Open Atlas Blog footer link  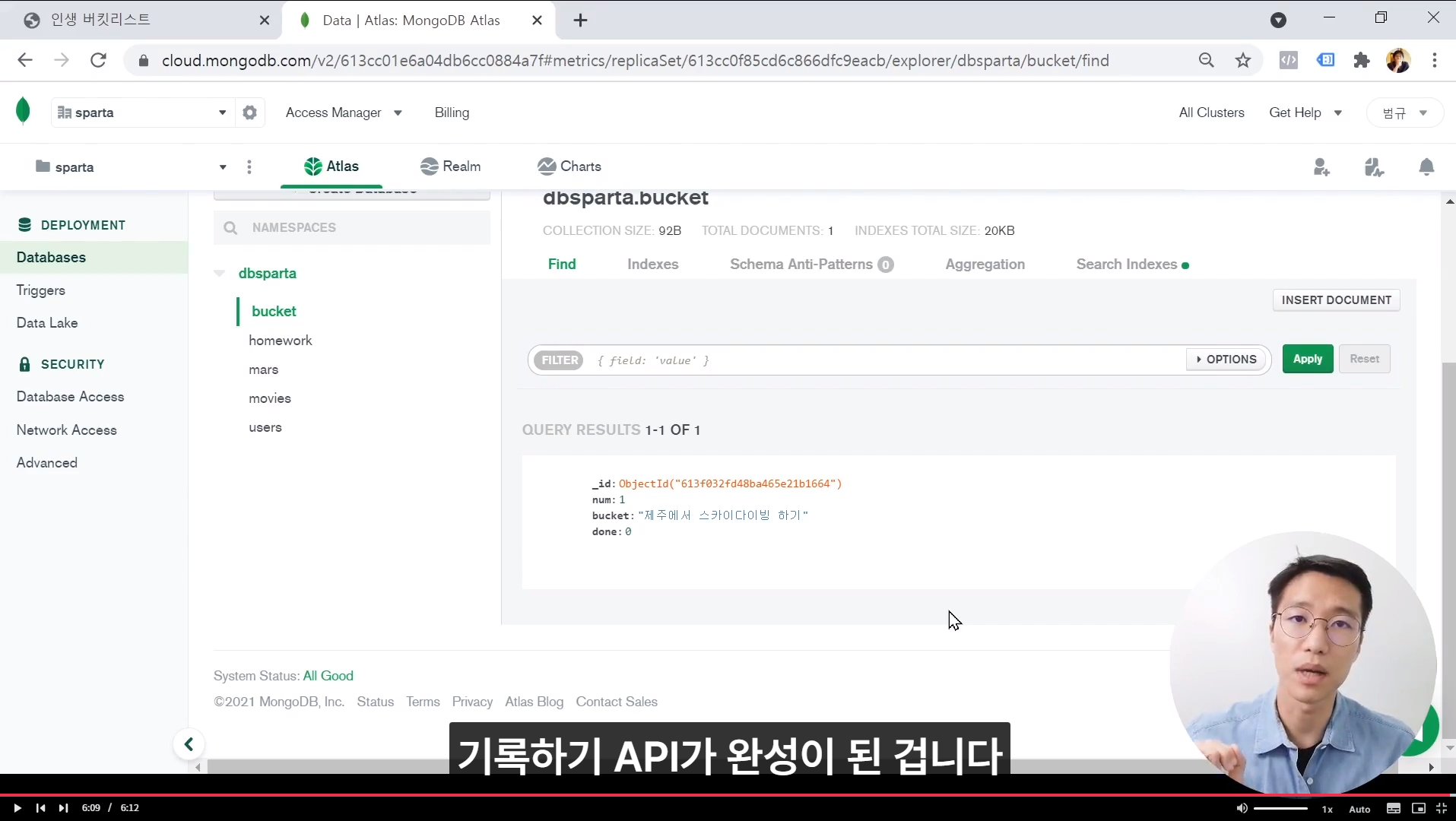coord(534,702)
